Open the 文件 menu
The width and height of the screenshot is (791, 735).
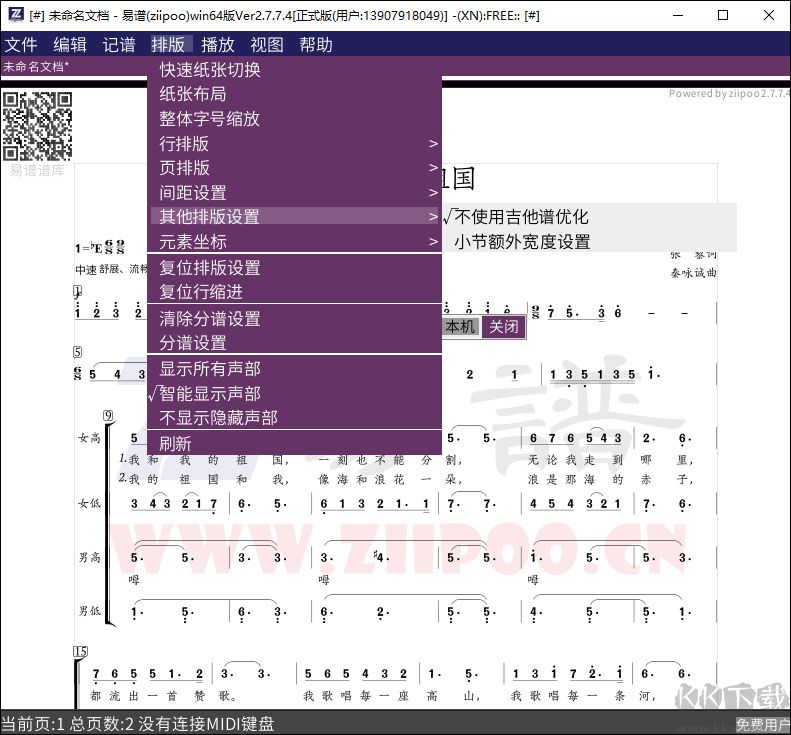pyautogui.click(x=21, y=45)
